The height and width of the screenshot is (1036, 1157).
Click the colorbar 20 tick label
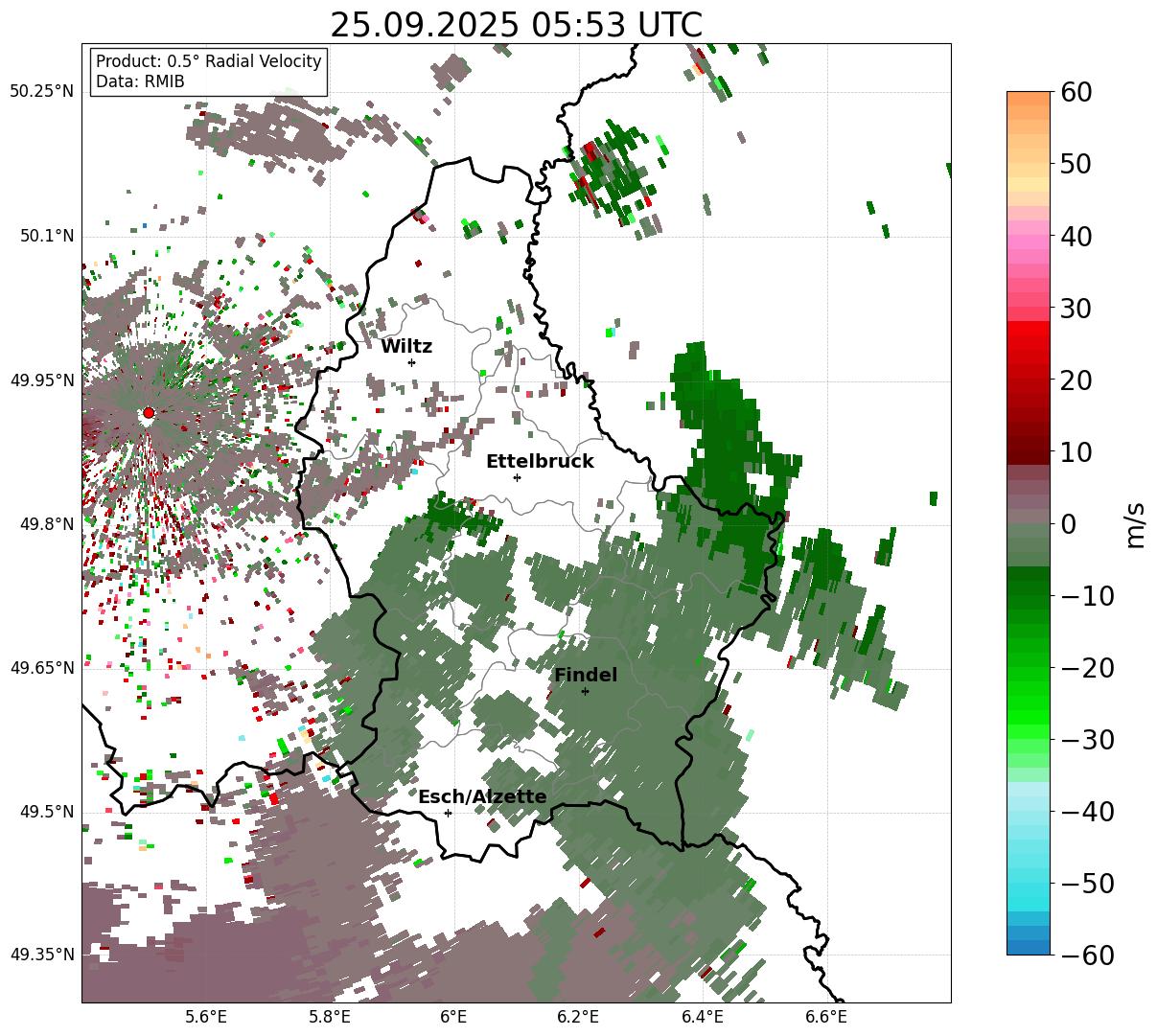point(1076,380)
